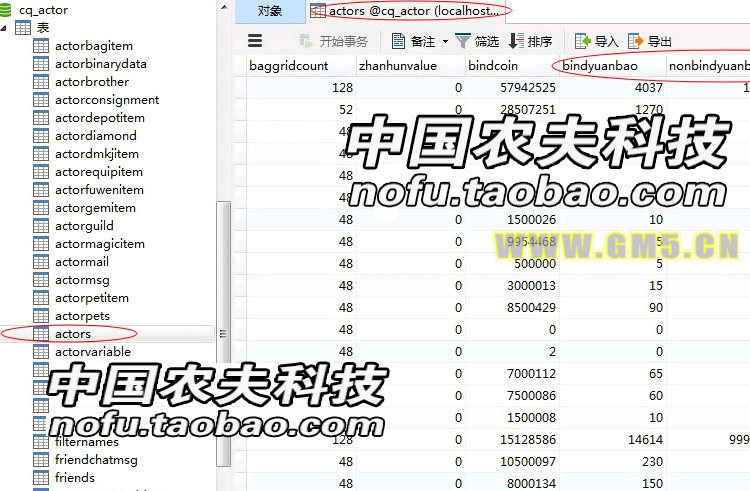
Task: Collapse the 表 tables tree node
Action: [x=6, y=28]
